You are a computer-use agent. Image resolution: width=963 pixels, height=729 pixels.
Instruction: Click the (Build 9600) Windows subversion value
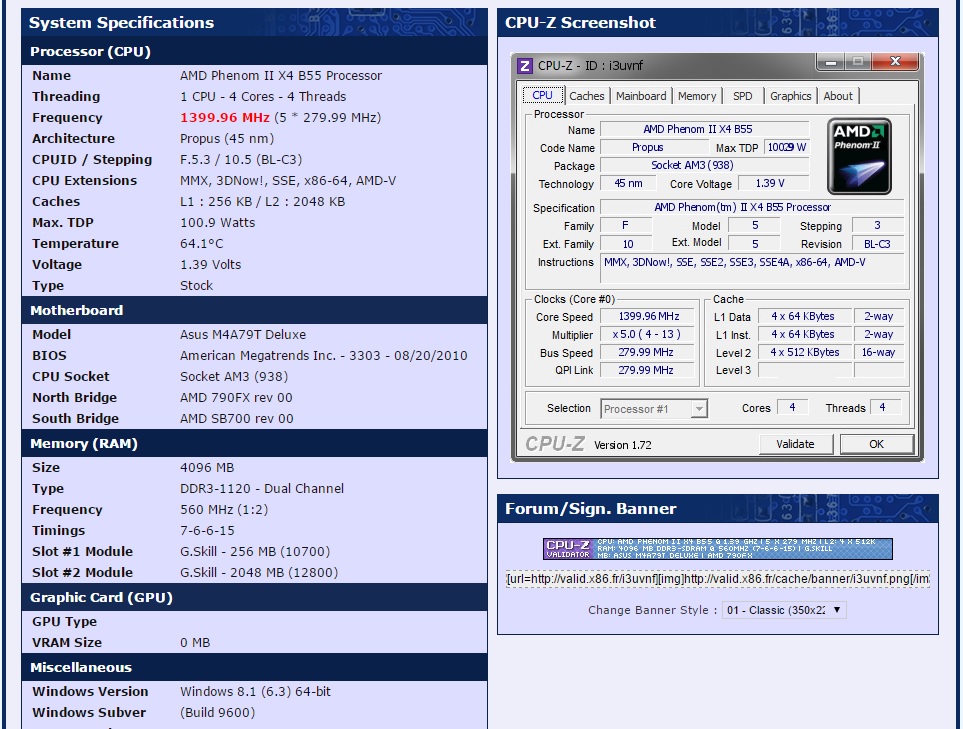point(217,712)
